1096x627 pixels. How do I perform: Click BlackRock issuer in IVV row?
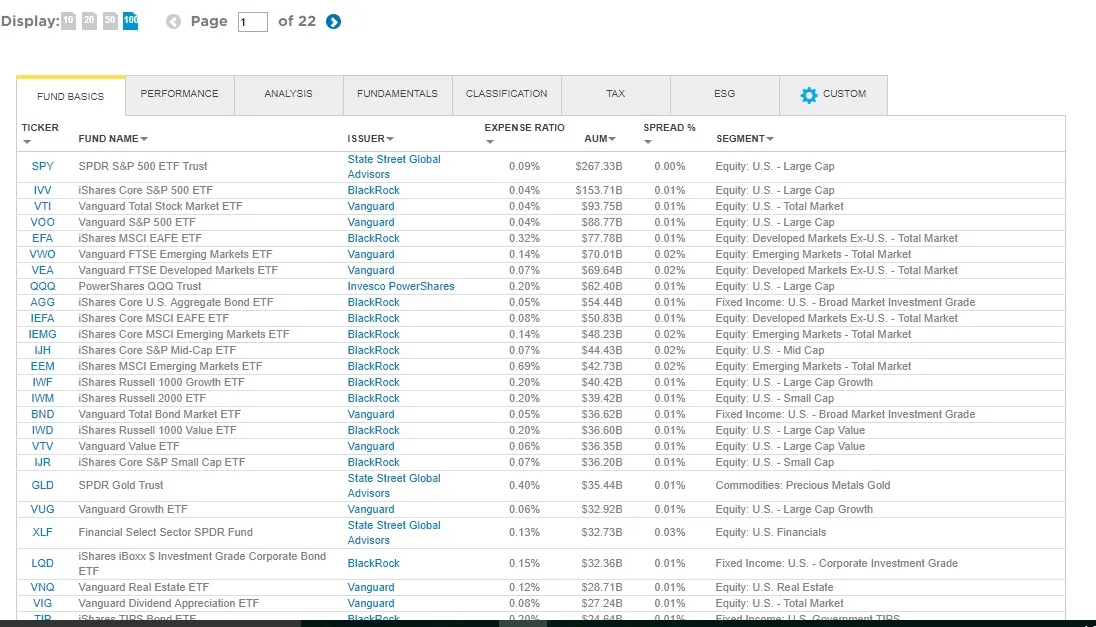374,190
